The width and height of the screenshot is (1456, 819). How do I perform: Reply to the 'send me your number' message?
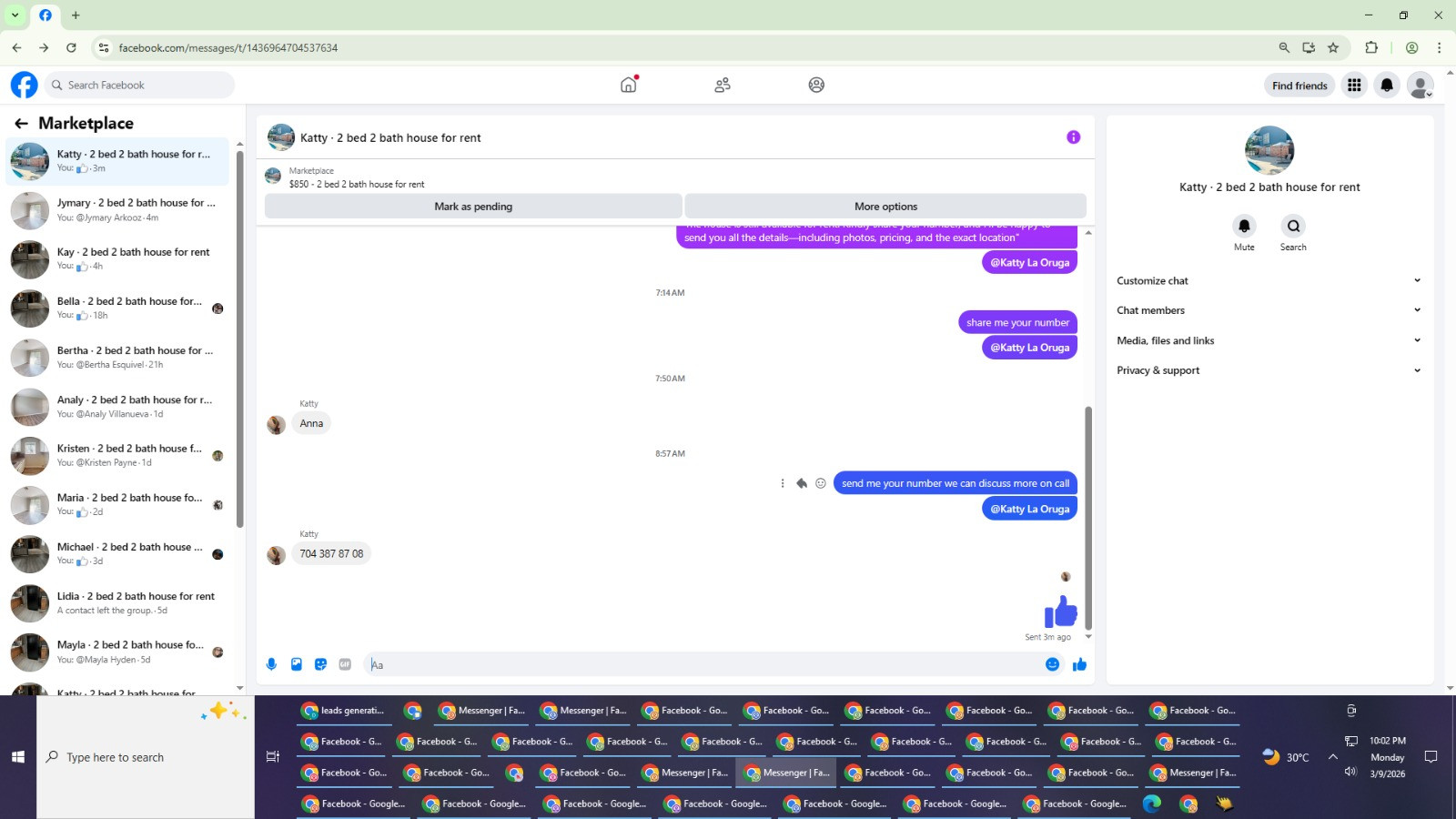[x=802, y=483]
